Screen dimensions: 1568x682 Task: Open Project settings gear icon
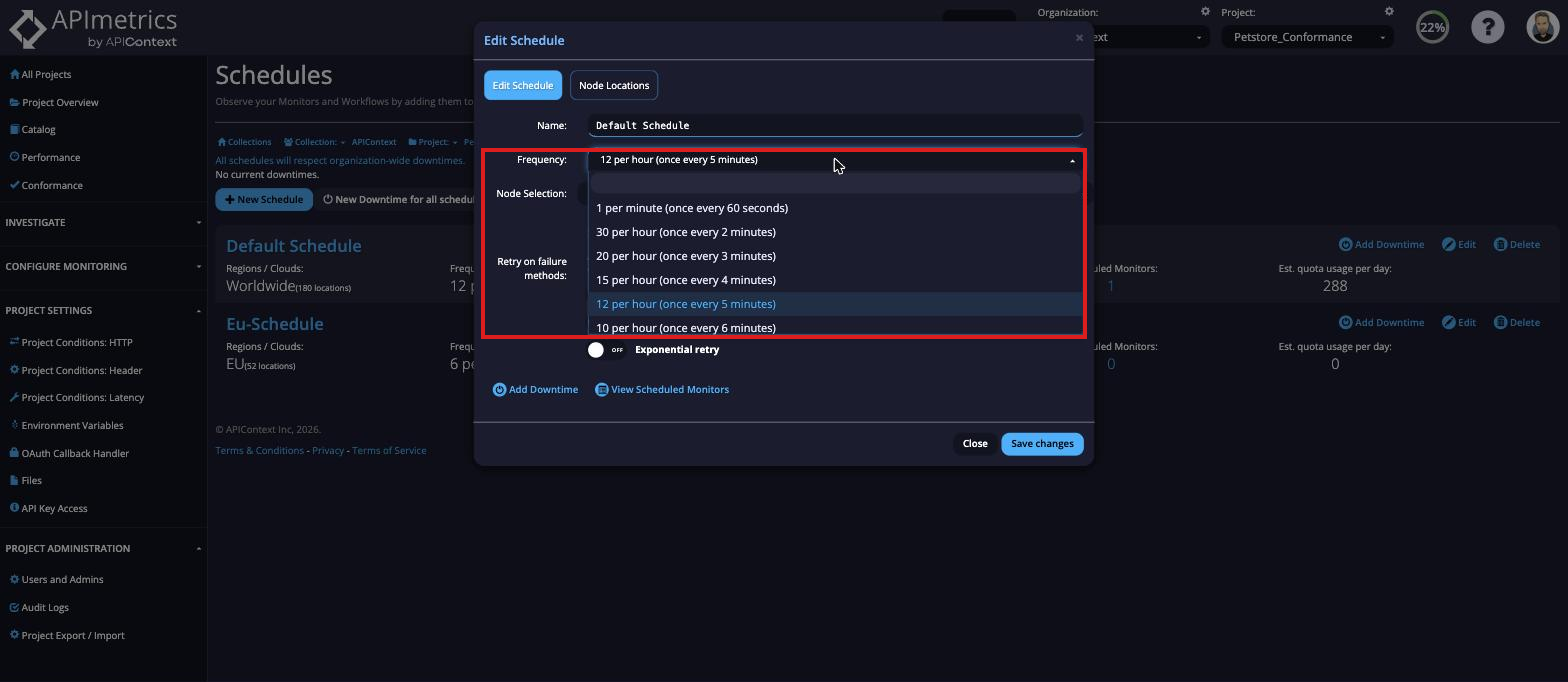coord(1389,12)
